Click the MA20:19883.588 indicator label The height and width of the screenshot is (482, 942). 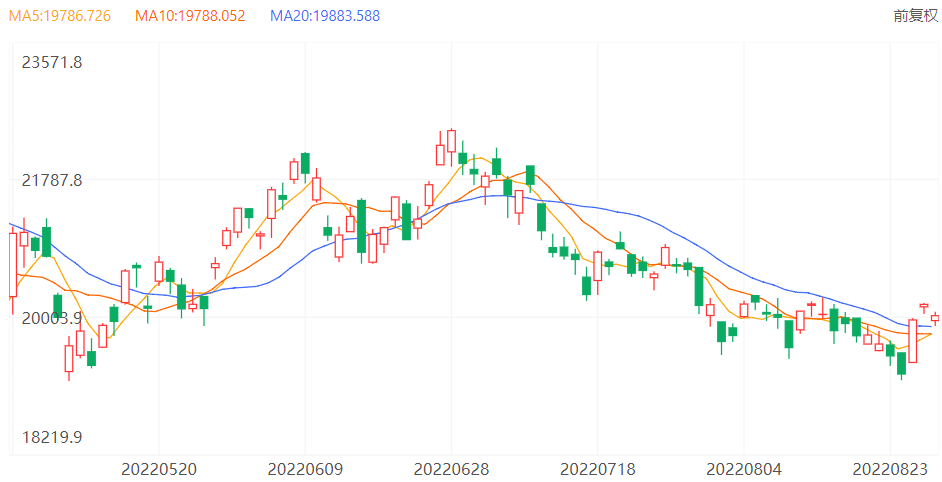tap(325, 16)
